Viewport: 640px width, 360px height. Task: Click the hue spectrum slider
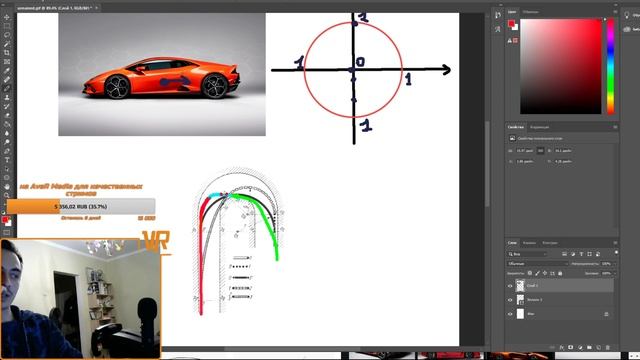611,66
